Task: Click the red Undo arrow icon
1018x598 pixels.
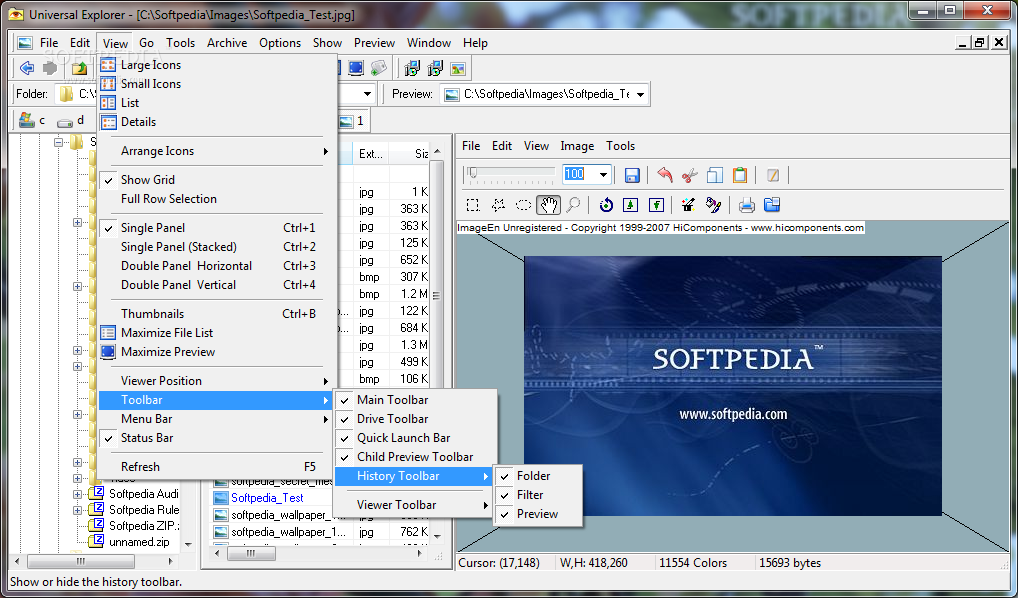Action: click(664, 175)
